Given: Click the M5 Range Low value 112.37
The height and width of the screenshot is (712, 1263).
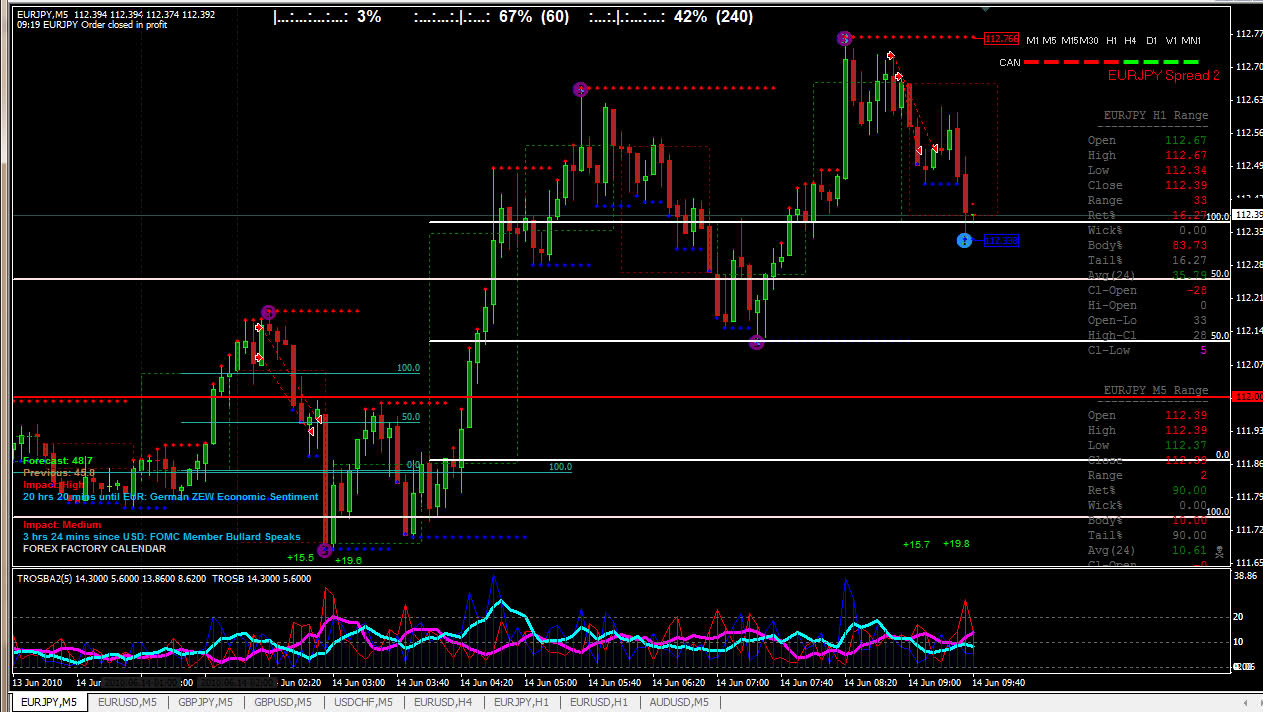Looking at the screenshot, I should click(1187, 445).
